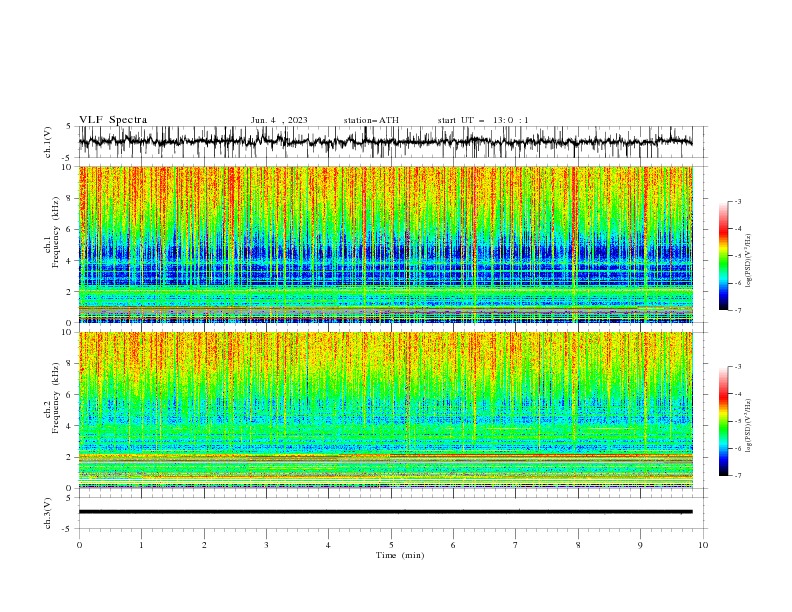Image resolution: width=792 pixels, height=612 pixels.
Task: Click the "4" kHz tick of ch.1 spectrogram
Action: tap(70, 261)
